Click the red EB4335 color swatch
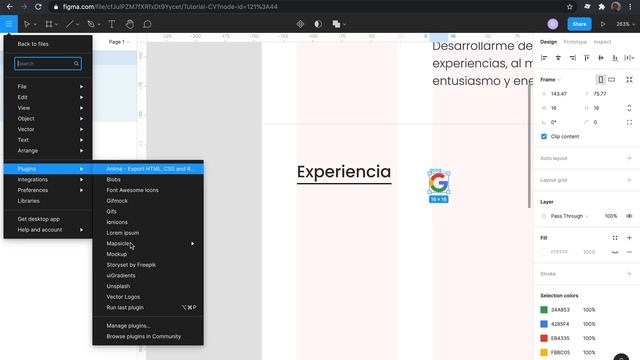The width and height of the screenshot is (640, 360). click(x=544, y=338)
